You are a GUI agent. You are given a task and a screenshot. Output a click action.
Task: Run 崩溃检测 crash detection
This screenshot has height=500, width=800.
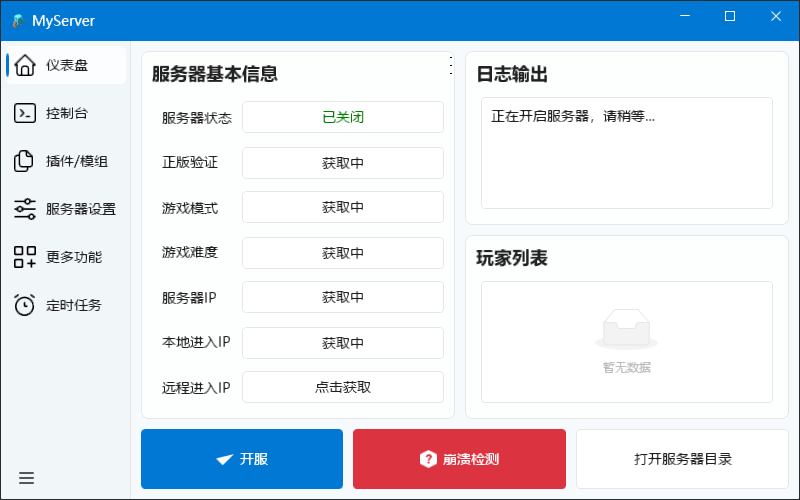(x=459, y=459)
